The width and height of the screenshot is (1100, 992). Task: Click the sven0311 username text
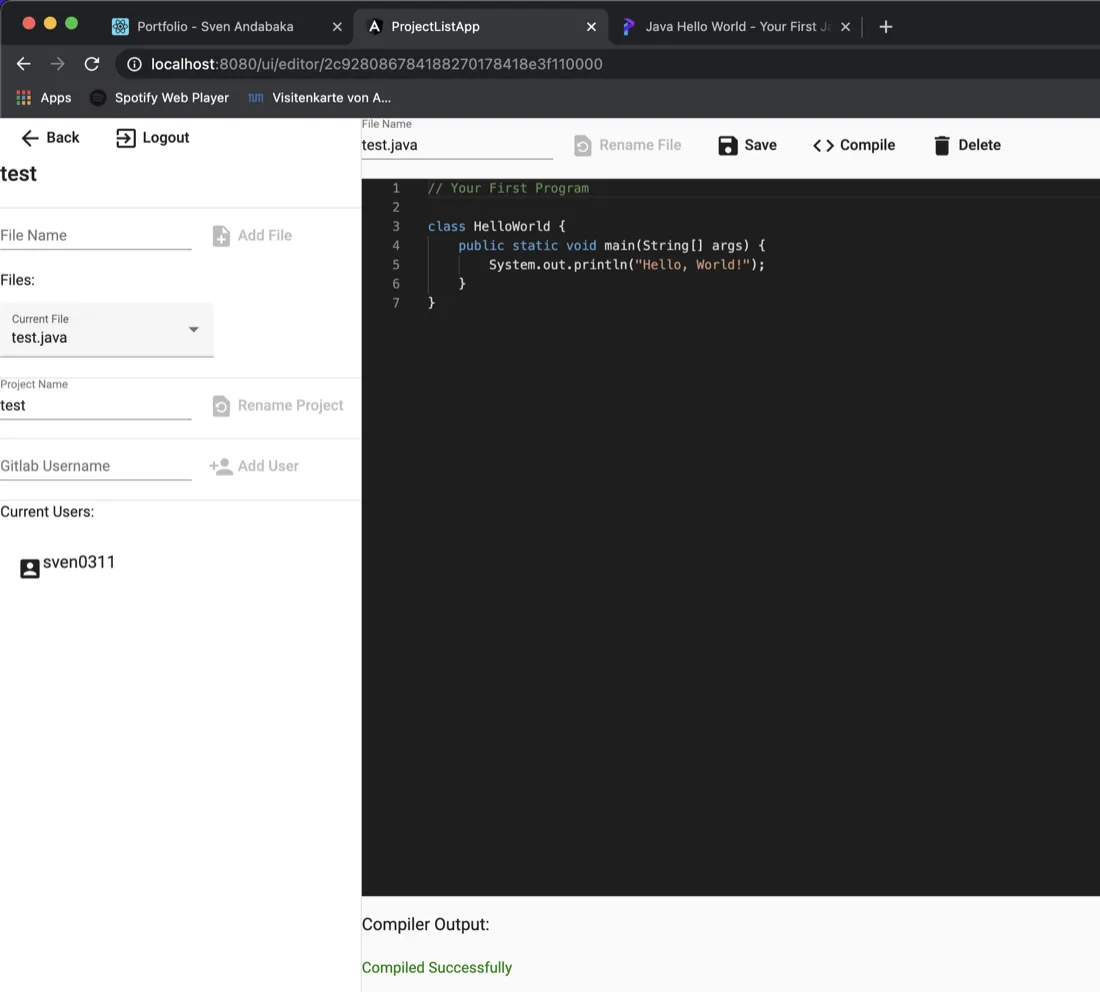[x=79, y=562]
